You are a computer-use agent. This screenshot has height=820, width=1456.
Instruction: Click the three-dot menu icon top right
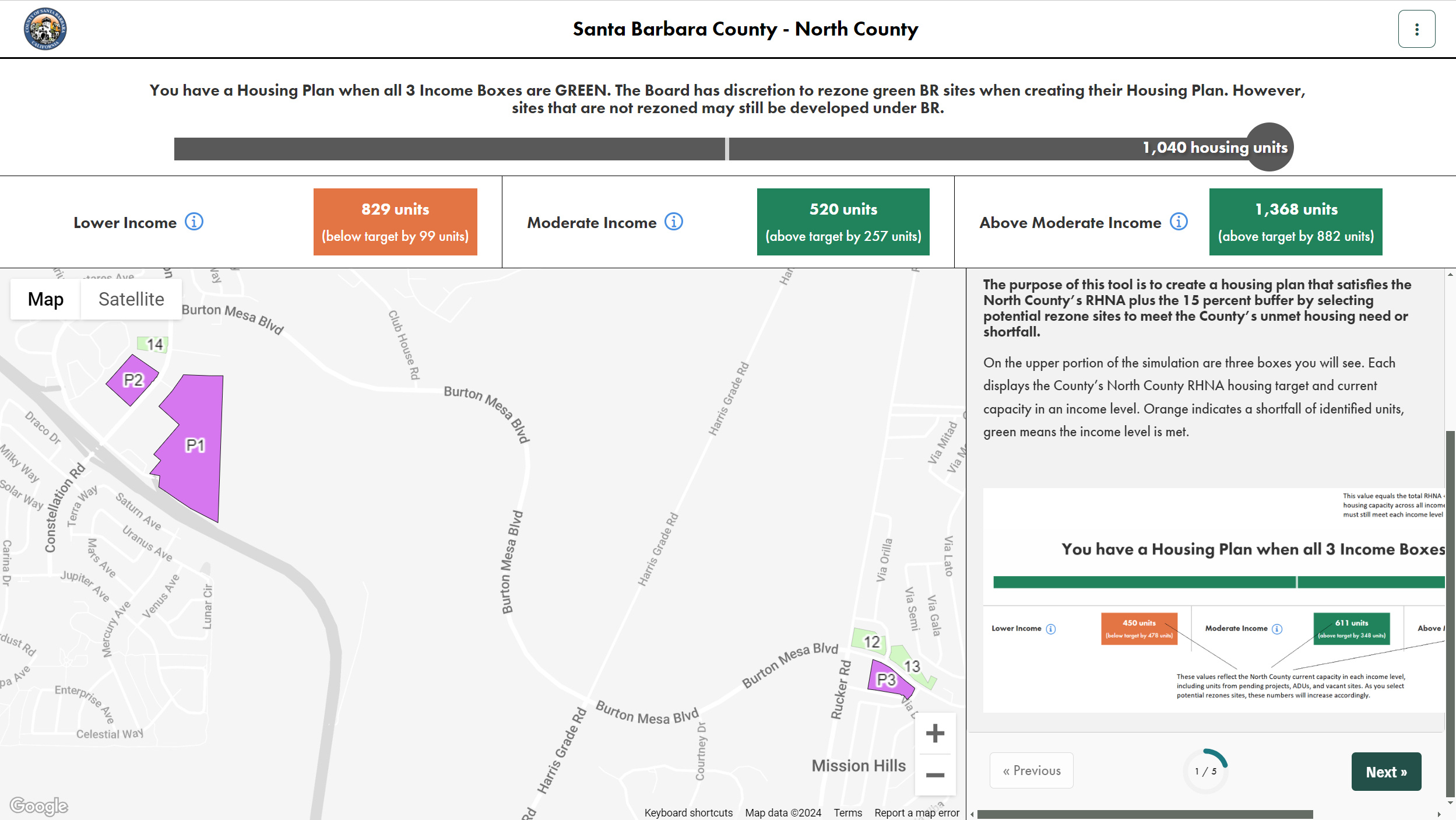pyautogui.click(x=1417, y=28)
